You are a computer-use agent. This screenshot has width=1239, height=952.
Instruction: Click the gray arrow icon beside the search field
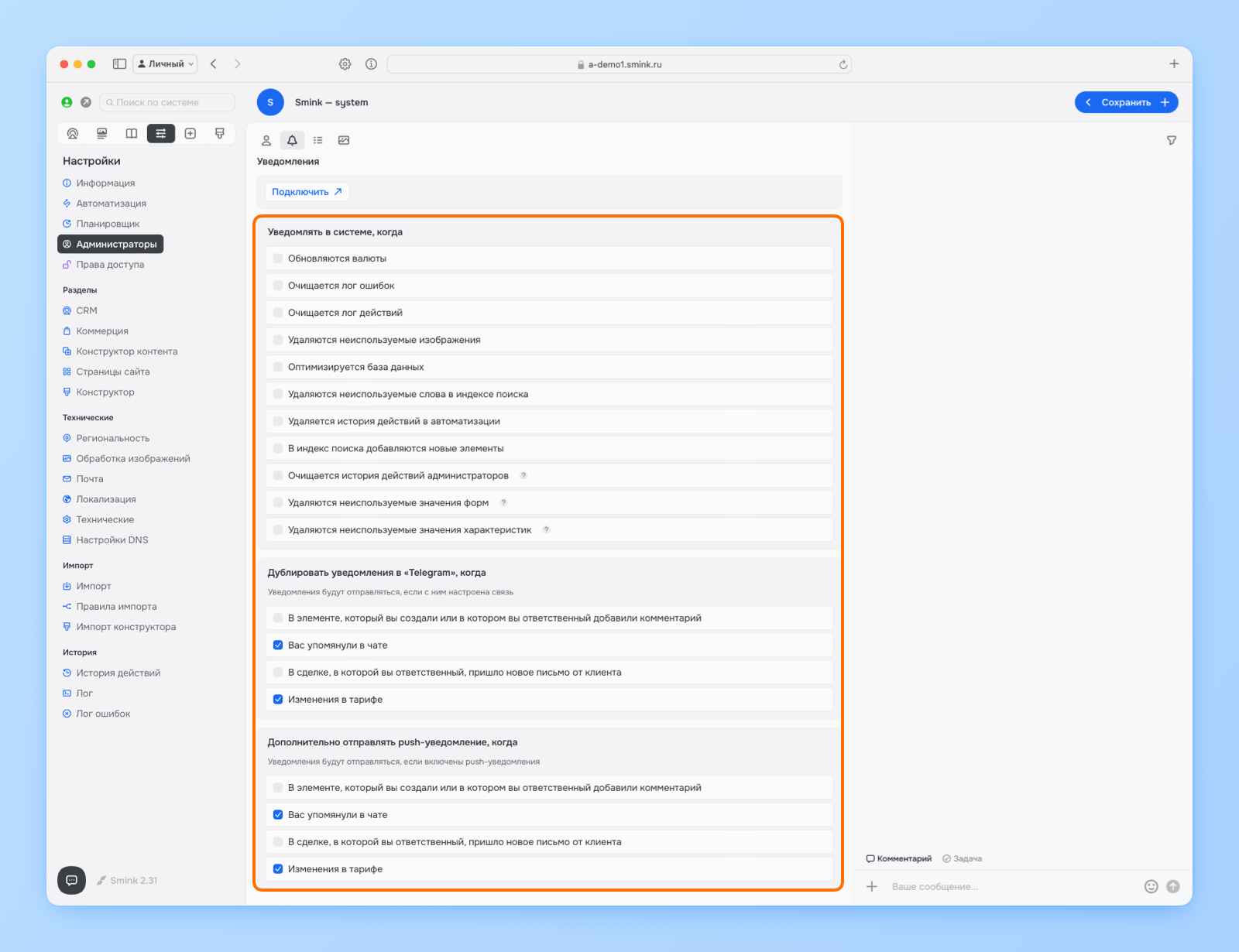(x=86, y=102)
